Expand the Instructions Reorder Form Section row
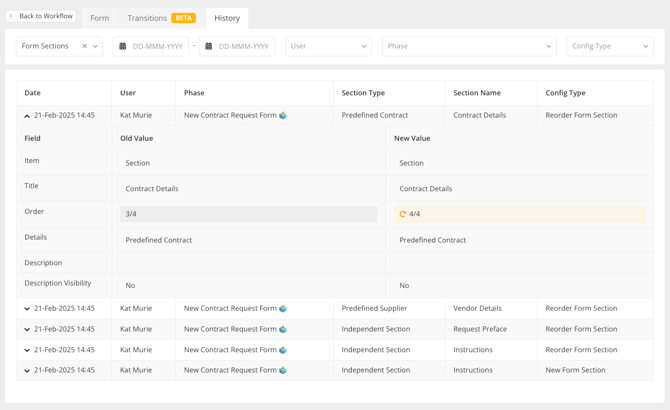Viewport: 670px width, 410px height. (27, 350)
